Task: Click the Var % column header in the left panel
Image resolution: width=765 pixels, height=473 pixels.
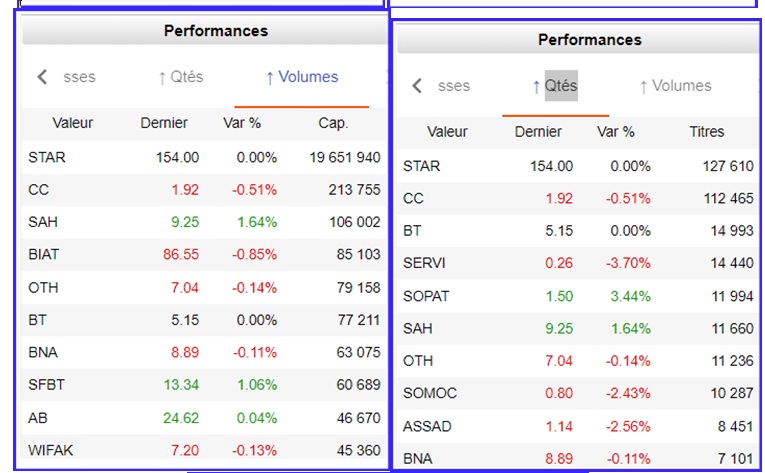Action: [241, 123]
